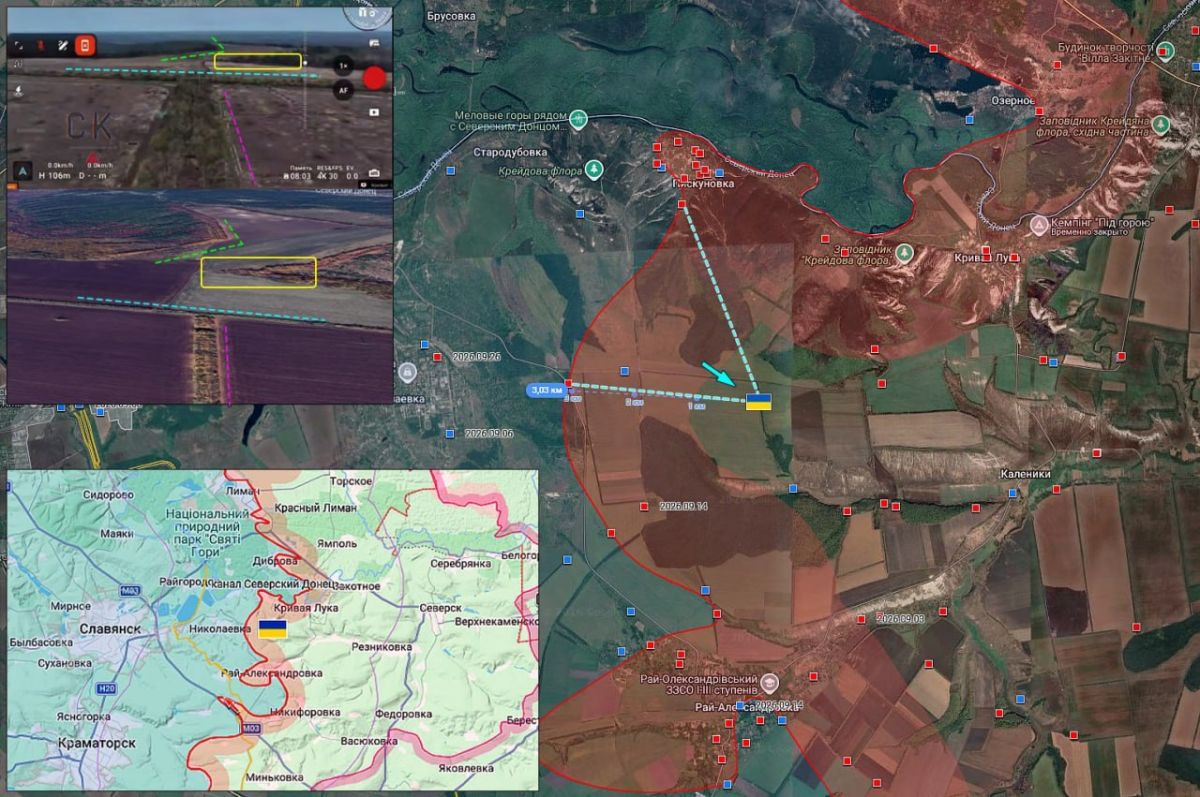This screenshot has height=797, width=1200.
Task: Tap the diagonal pen icon in drone toolbar
Action: click(x=62, y=45)
